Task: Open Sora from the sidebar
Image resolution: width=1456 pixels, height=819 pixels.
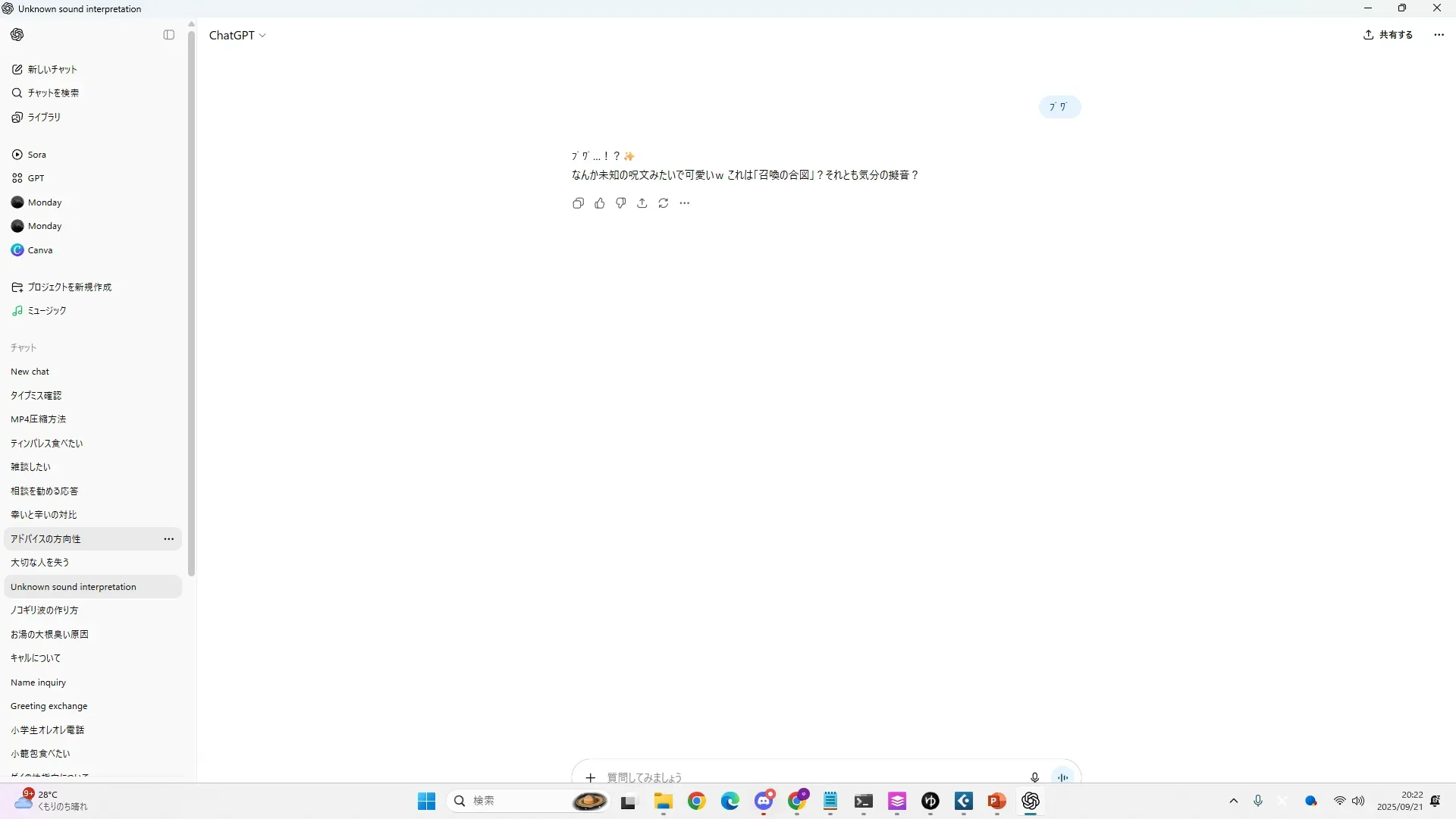Action: pyautogui.click(x=36, y=155)
